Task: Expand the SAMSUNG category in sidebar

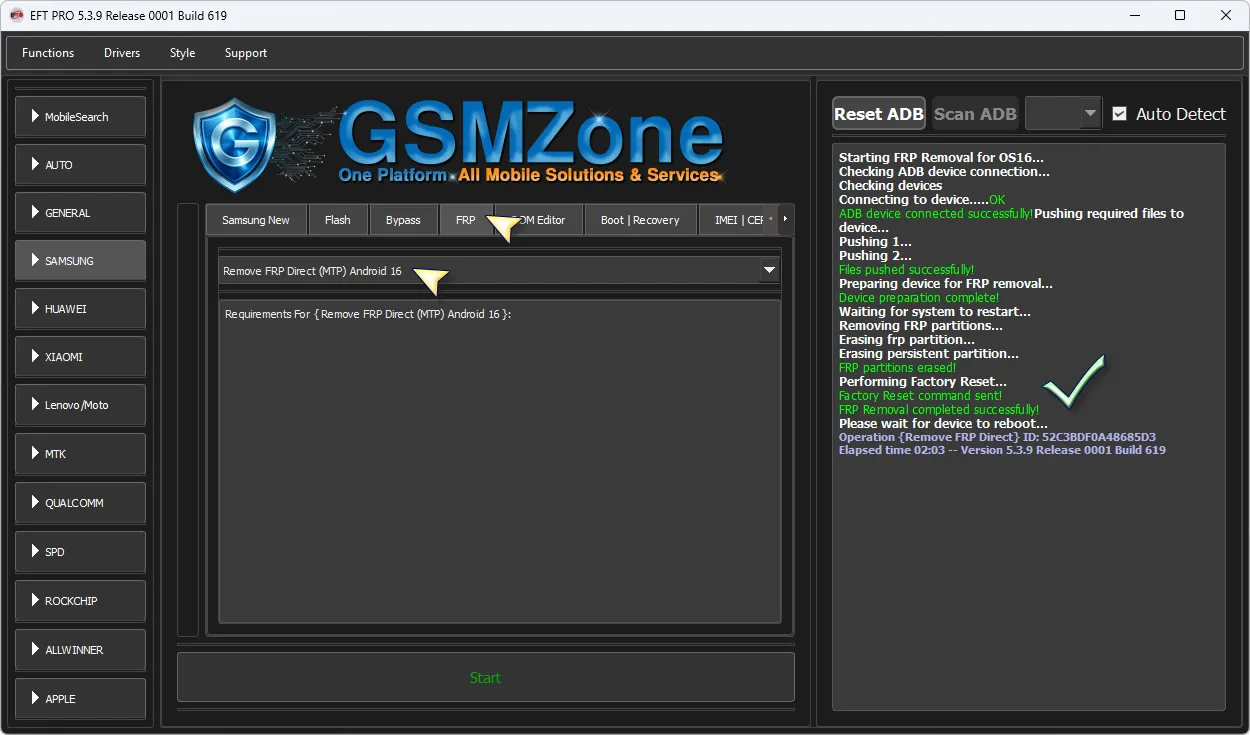Action: click(x=80, y=260)
